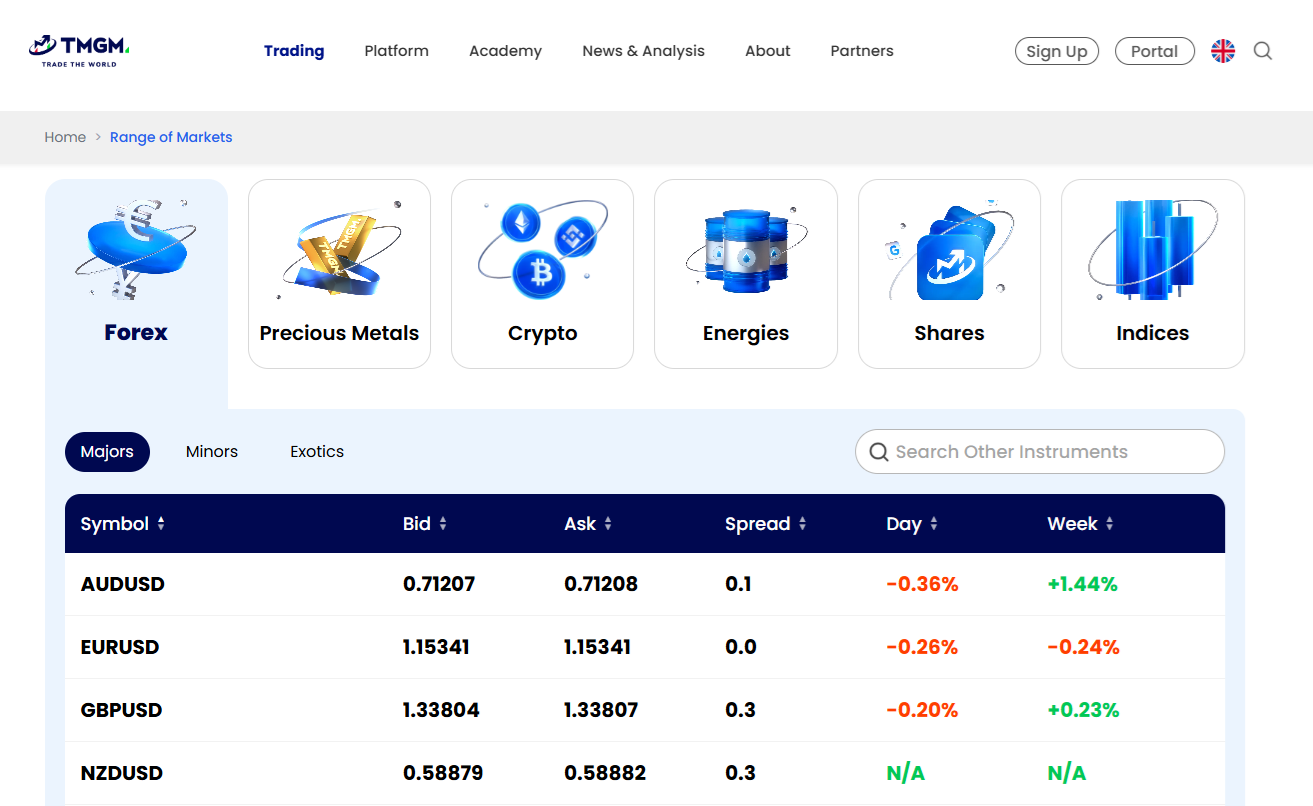Click EURUSD bid value 1.15341
Screen dimensions: 1313x806
436,647
